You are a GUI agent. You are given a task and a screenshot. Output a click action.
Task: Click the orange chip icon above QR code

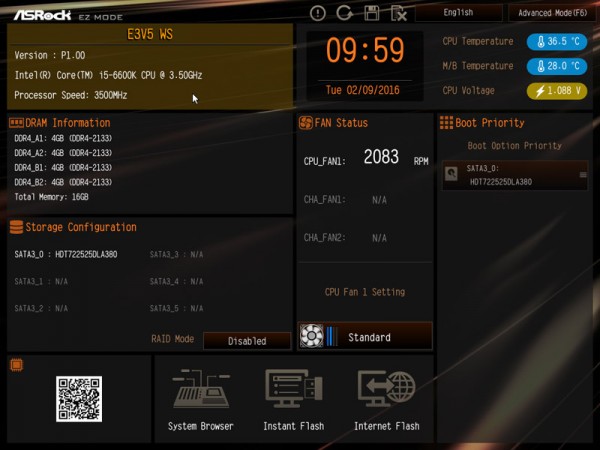(16, 365)
